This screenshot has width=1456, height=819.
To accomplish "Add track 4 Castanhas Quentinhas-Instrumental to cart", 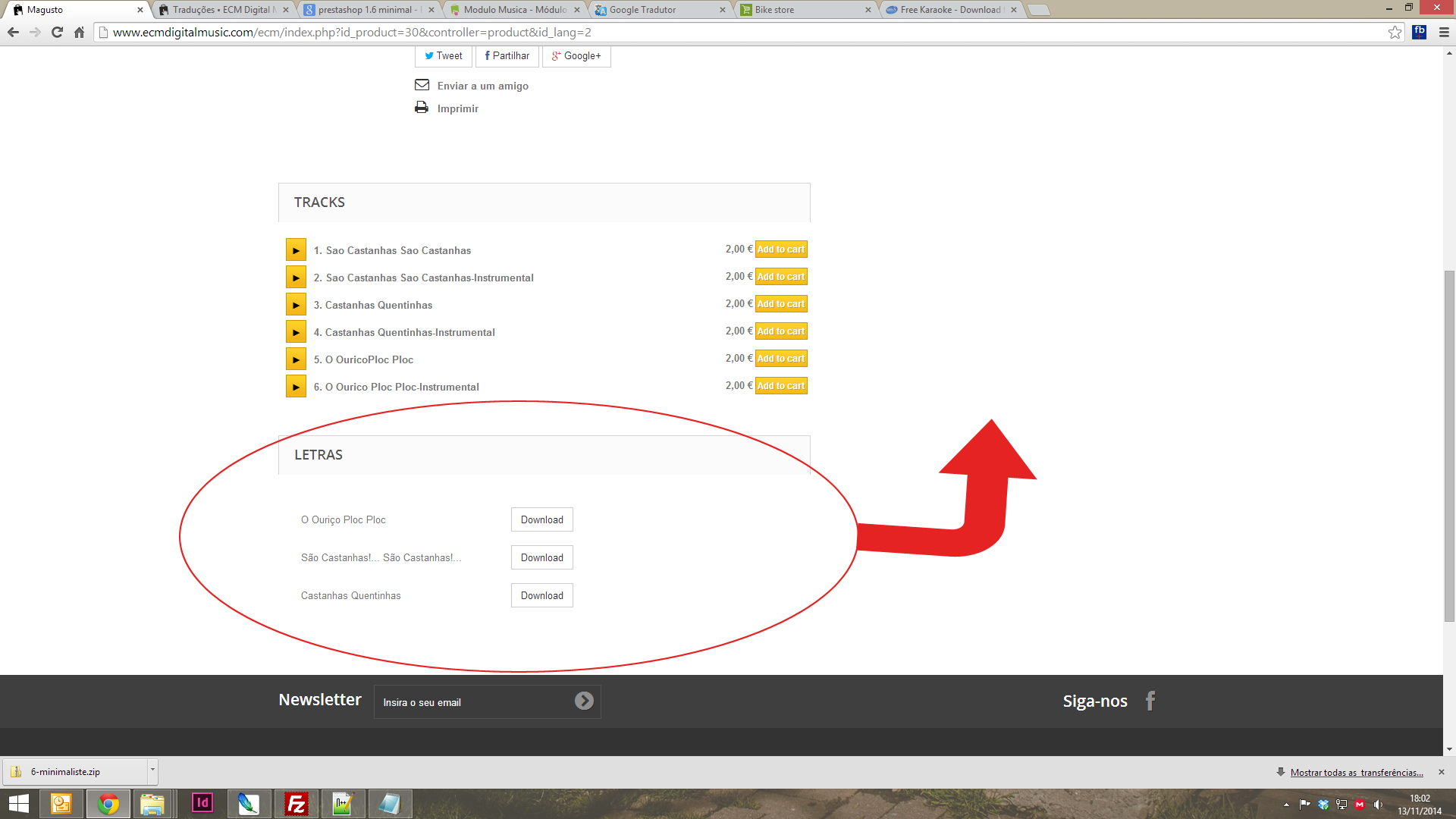I will 781,331.
